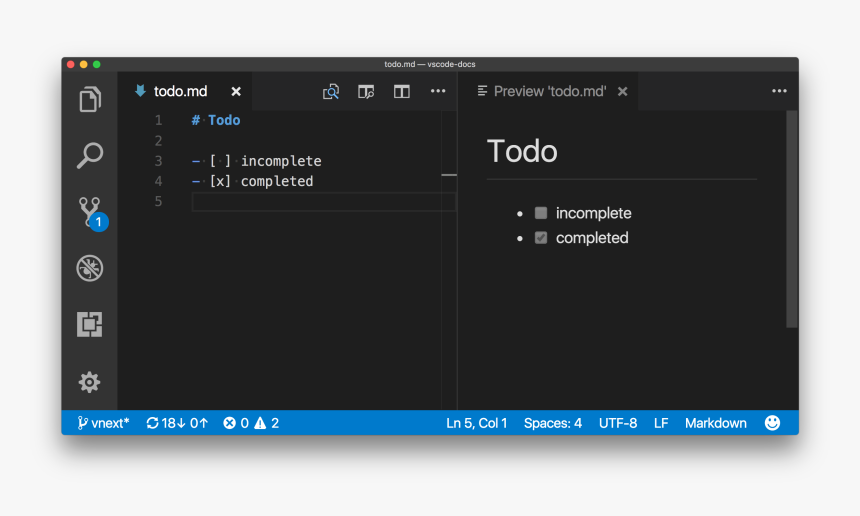Screen dimensions: 860x516
Task: Place cursor on empty line 5
Action: 324,202
